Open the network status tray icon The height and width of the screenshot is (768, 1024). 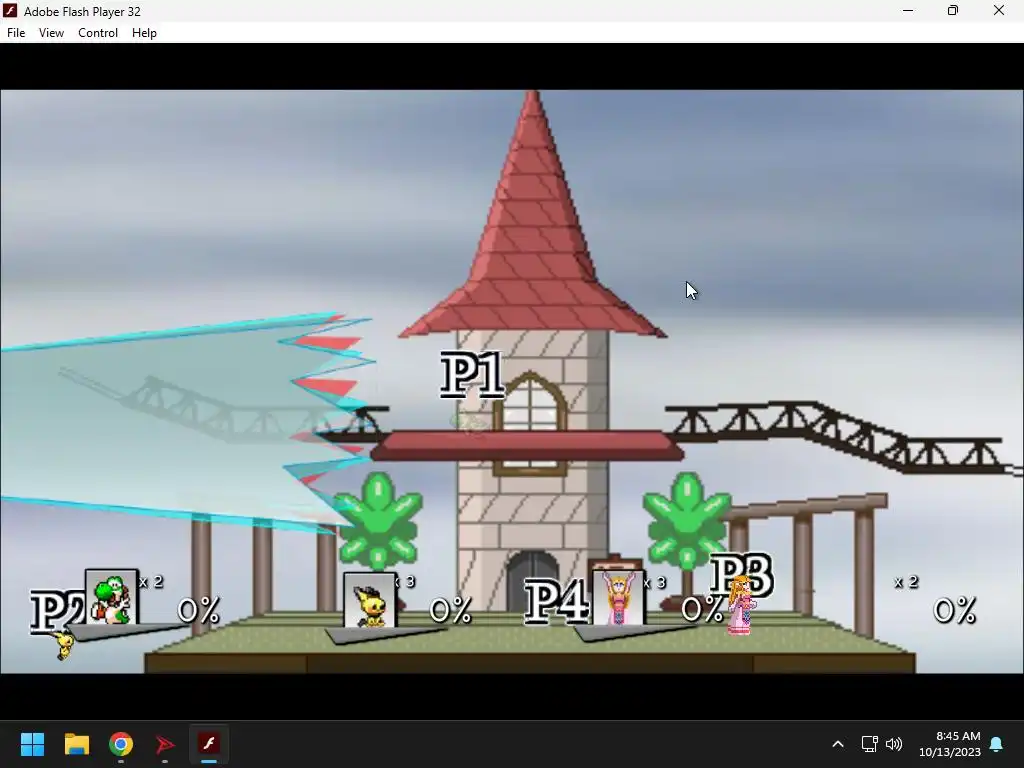[x=869, y=744]
